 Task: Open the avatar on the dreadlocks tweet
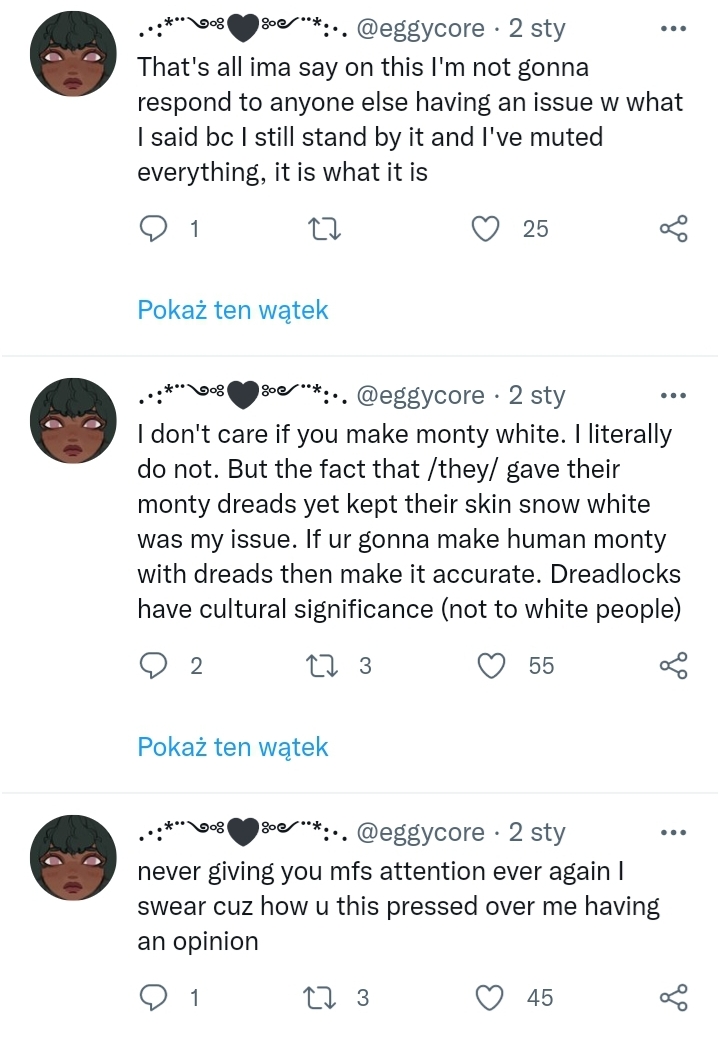point(72,426)
